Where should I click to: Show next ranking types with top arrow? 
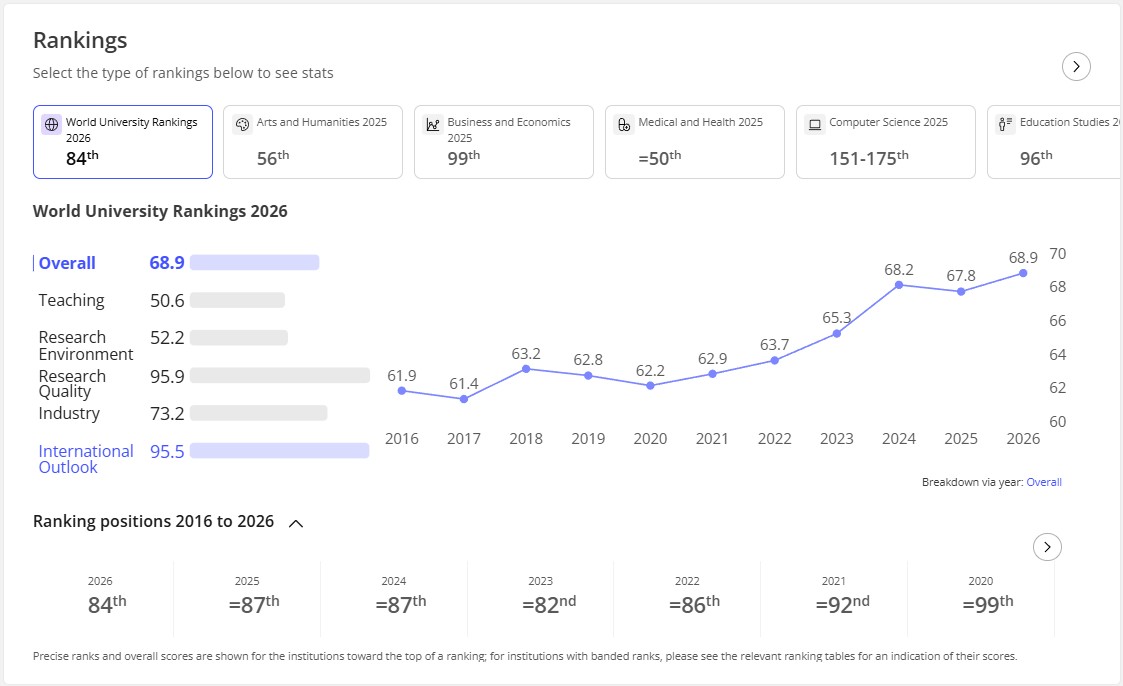click(x=1076, y=67)
